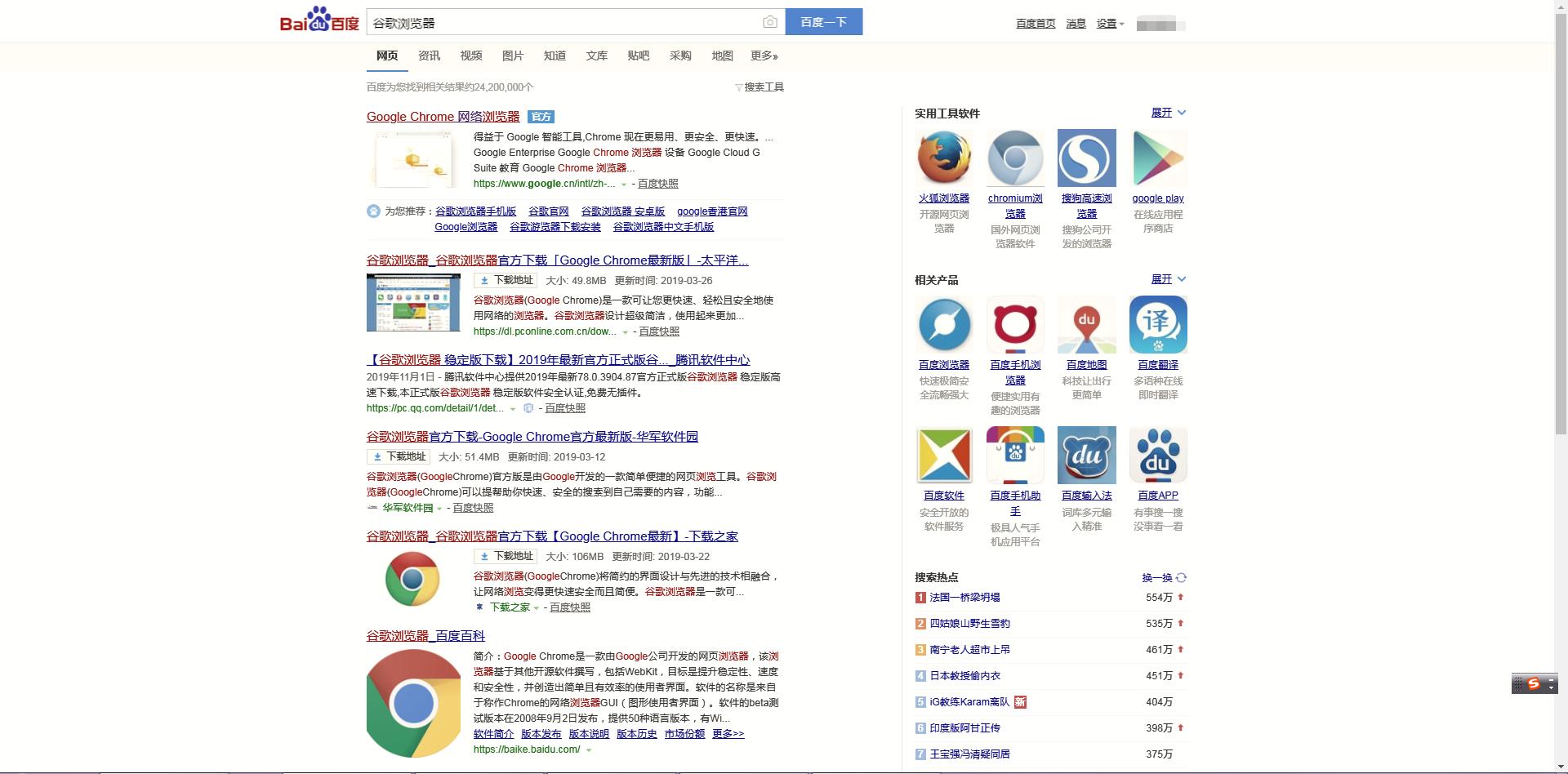Click the 百度浏览器 icon in related products
This screenshot has height=774, width=1568.
945,324
